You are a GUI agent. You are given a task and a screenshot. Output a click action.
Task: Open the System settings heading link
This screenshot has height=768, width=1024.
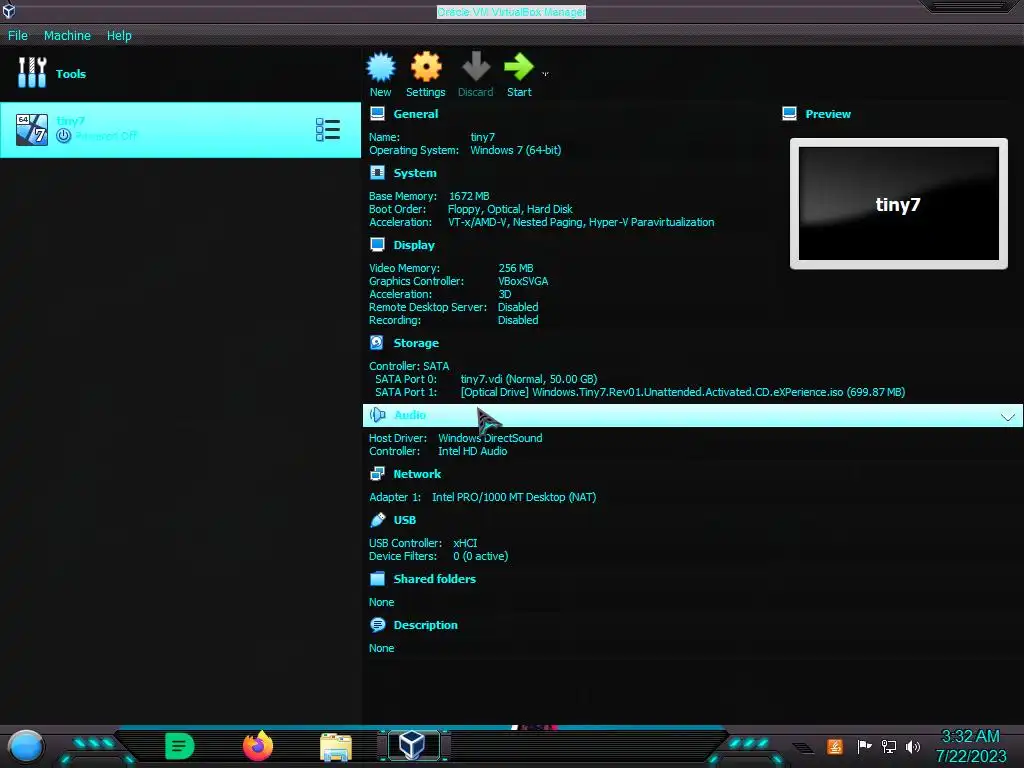click(x=415, y=173)
